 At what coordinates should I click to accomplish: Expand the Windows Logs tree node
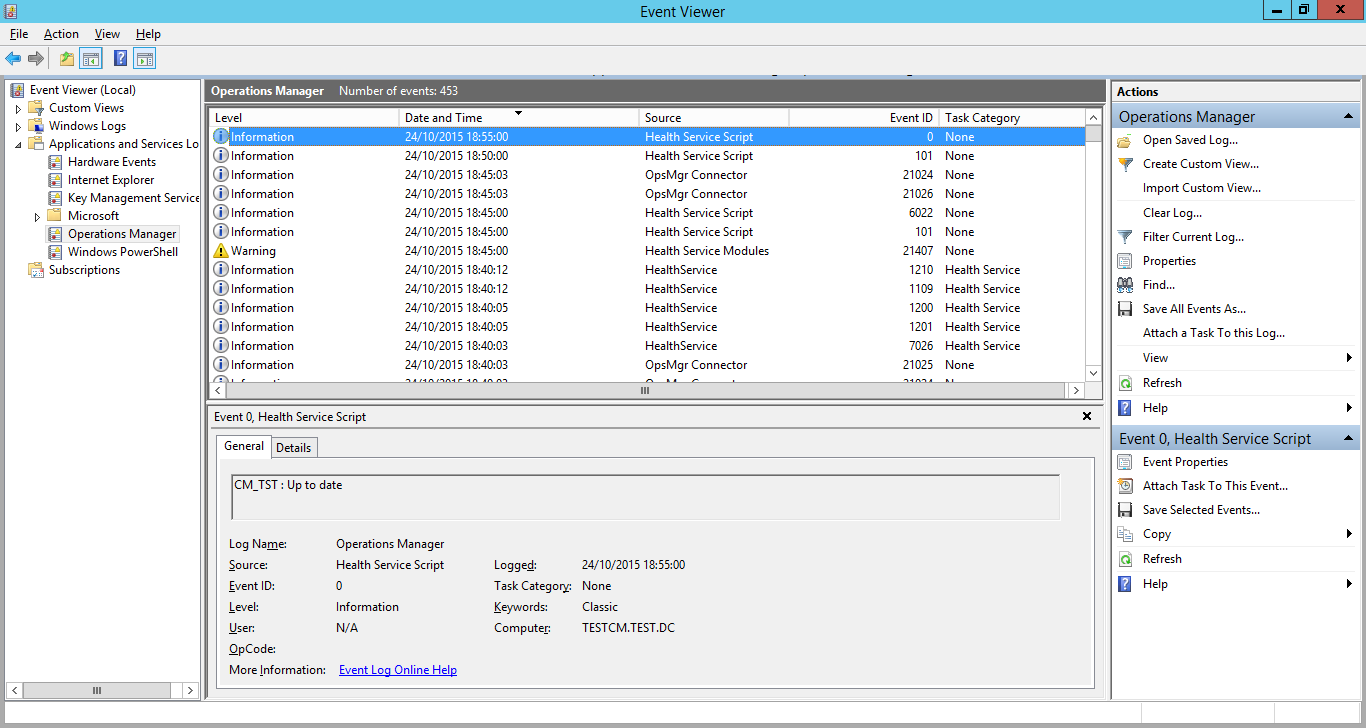pyautogui.click(x=18, y=126)
